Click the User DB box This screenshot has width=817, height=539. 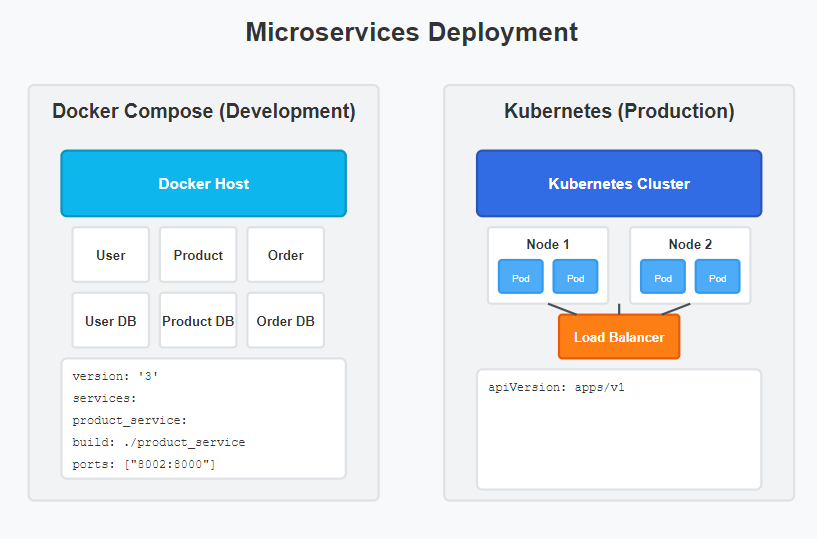point(110,321)
